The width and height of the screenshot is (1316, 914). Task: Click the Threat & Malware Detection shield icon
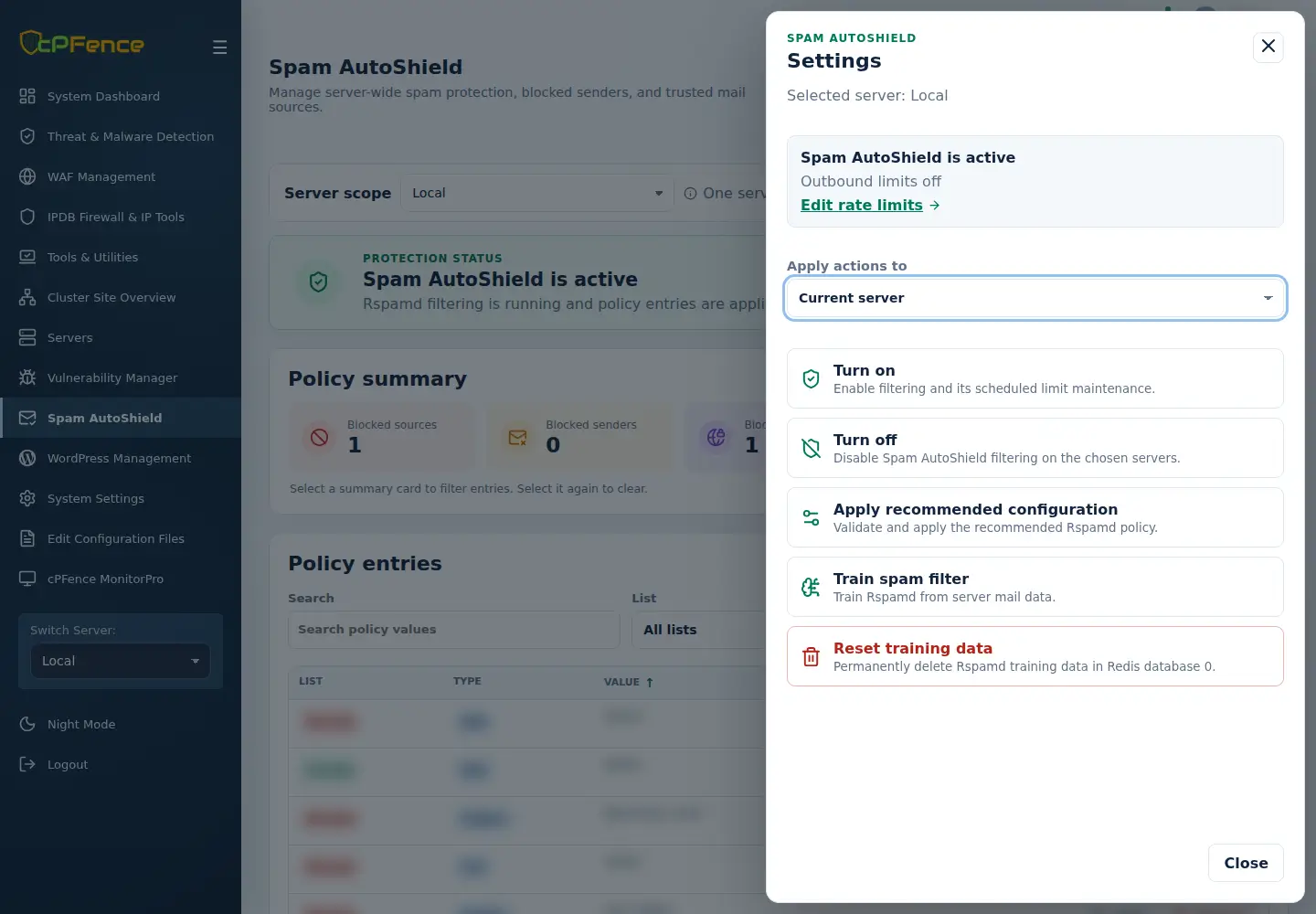(x=27, y=136)
